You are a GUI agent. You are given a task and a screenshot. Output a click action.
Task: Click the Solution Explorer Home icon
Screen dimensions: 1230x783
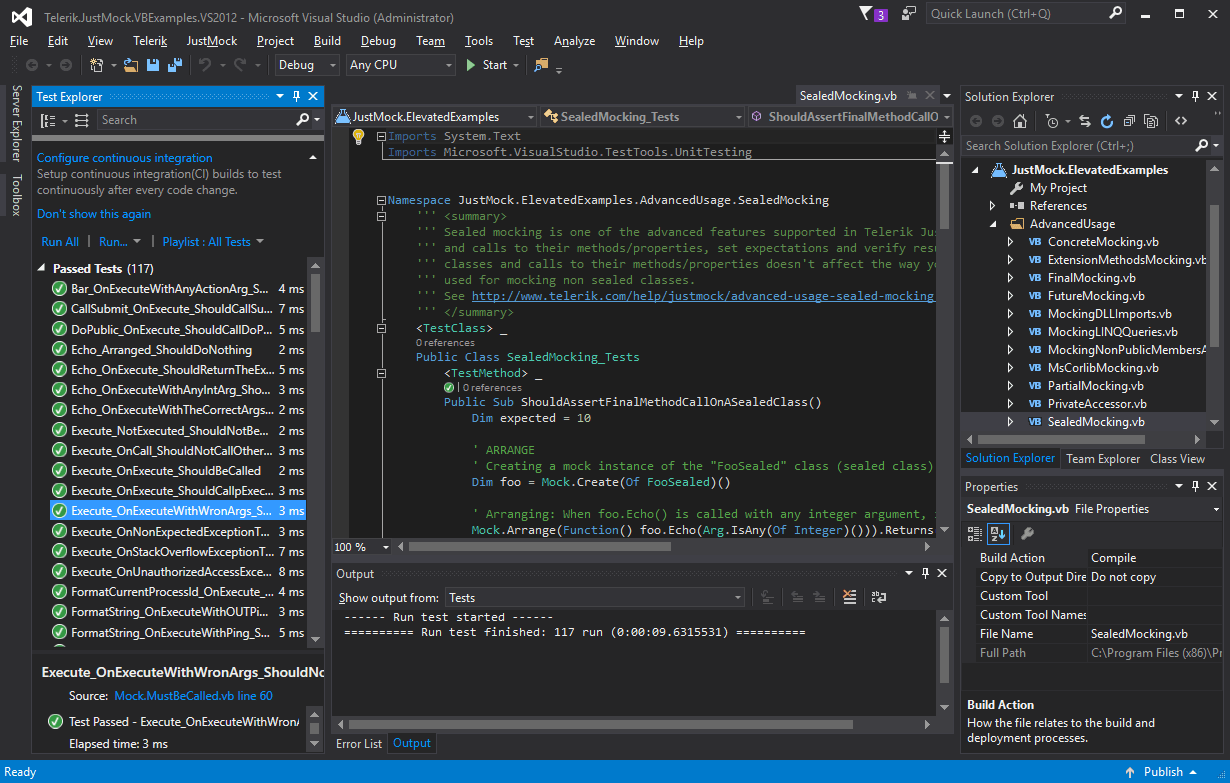[x=1019, y=121]
